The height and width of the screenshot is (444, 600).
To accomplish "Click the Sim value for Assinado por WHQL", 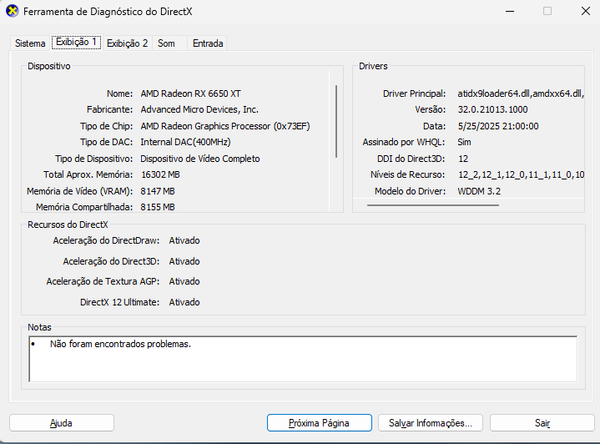I will tap(464, 142).
